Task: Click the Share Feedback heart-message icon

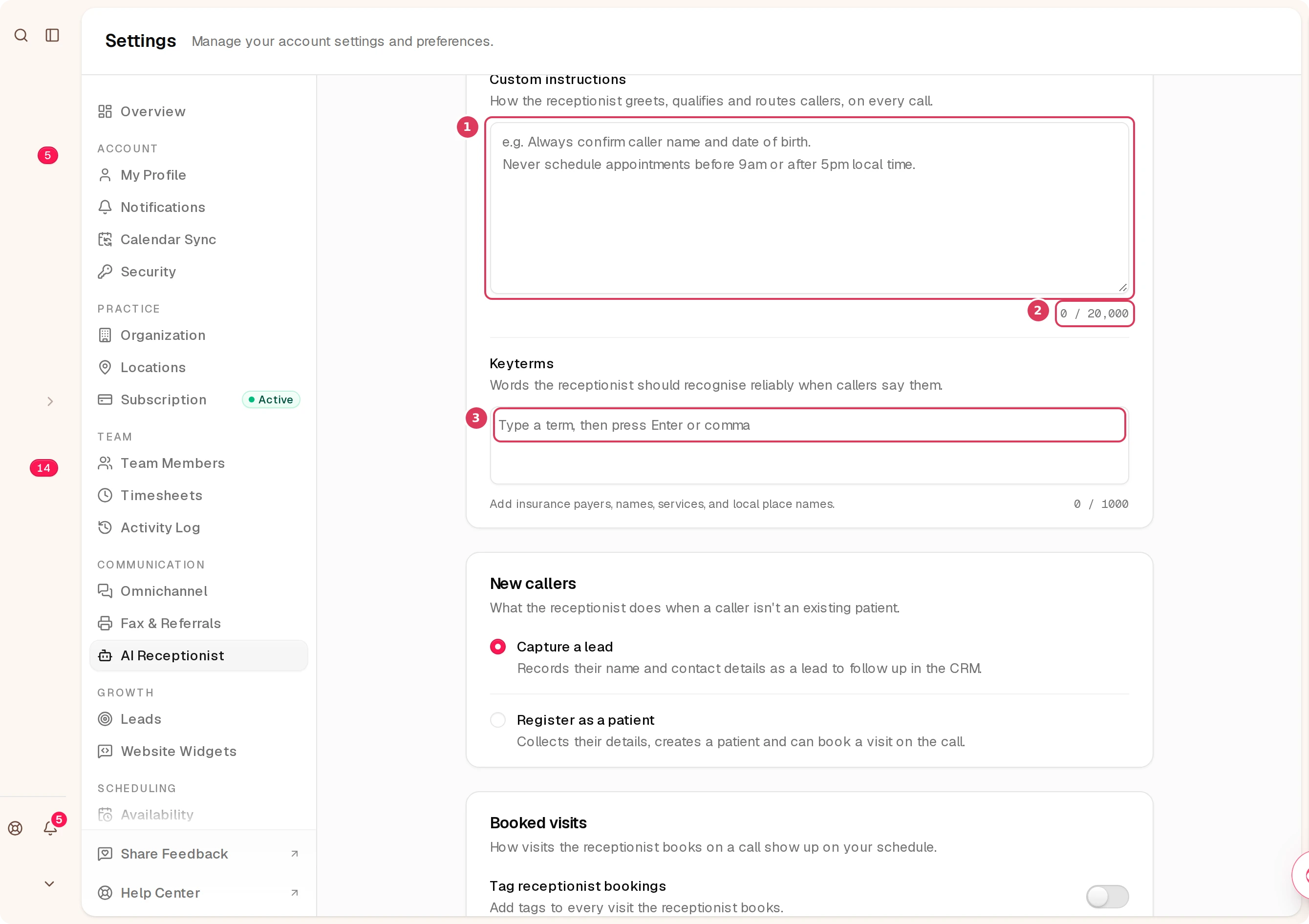Action: [105, 854]
